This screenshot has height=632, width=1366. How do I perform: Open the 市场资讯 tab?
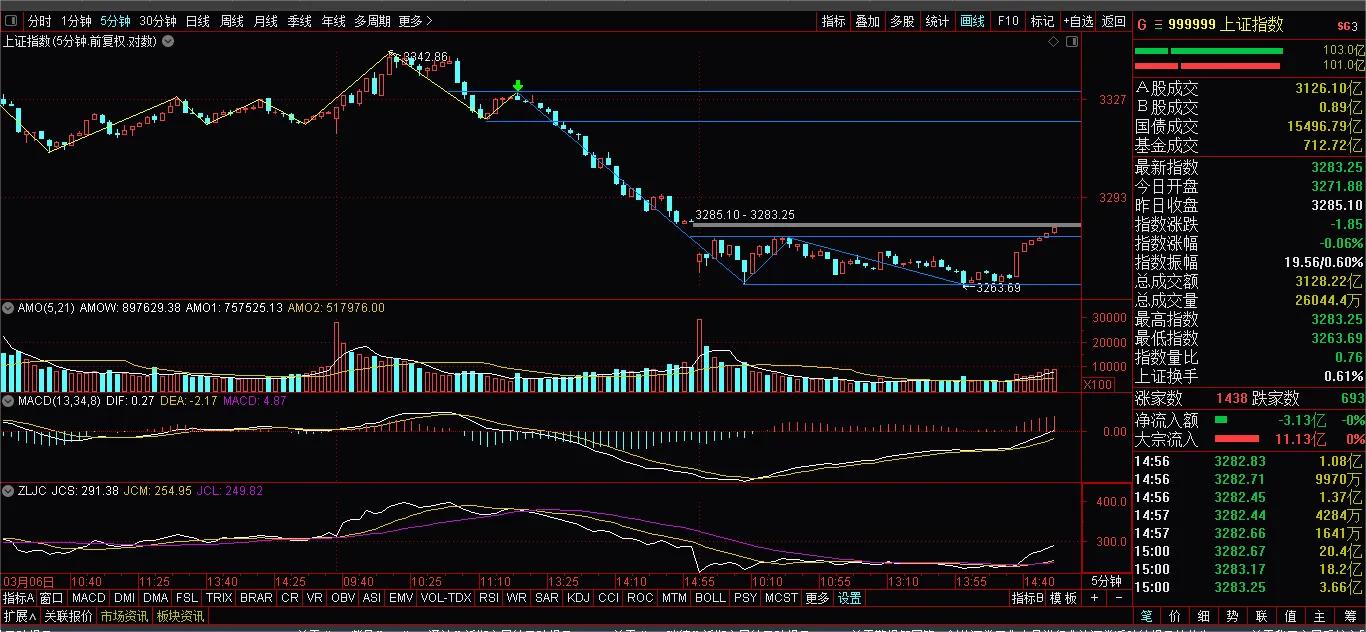pos(124,616)
